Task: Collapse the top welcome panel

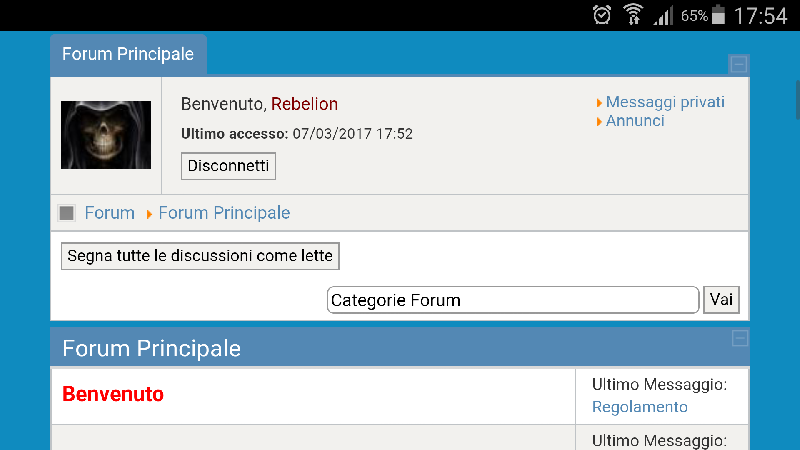Action: [738, 64]
